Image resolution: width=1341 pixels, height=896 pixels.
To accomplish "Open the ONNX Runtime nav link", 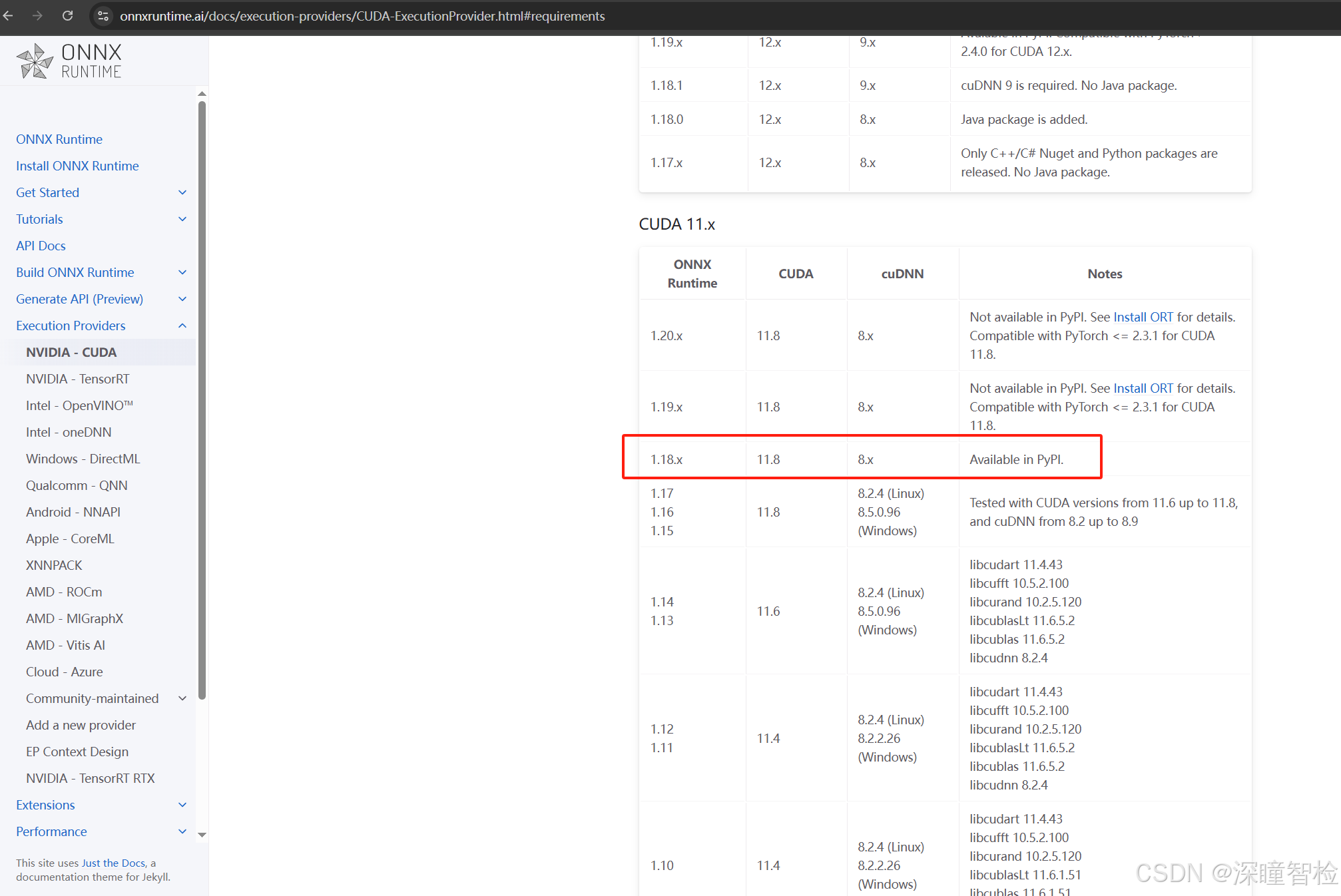I will point(59,139).
